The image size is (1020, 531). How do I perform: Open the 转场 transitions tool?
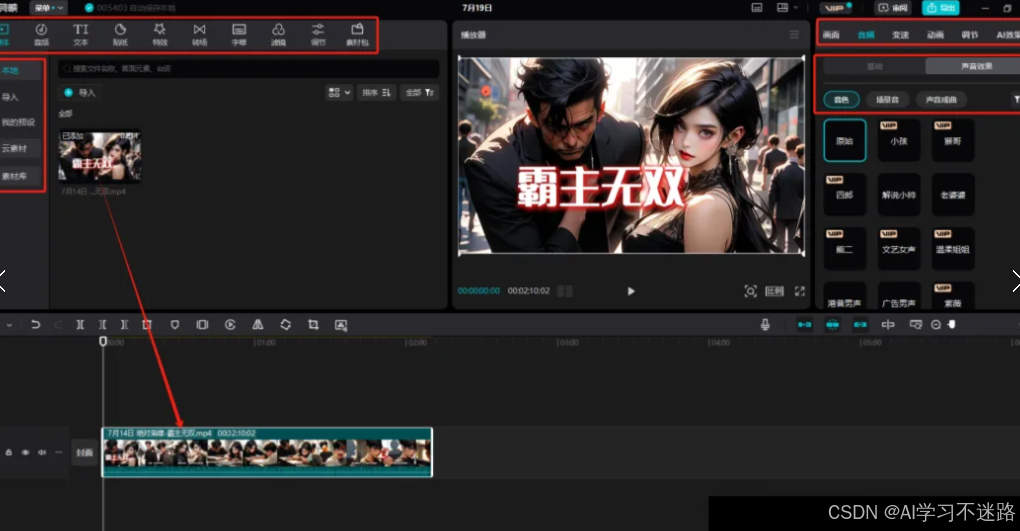(x=199, y=34)
